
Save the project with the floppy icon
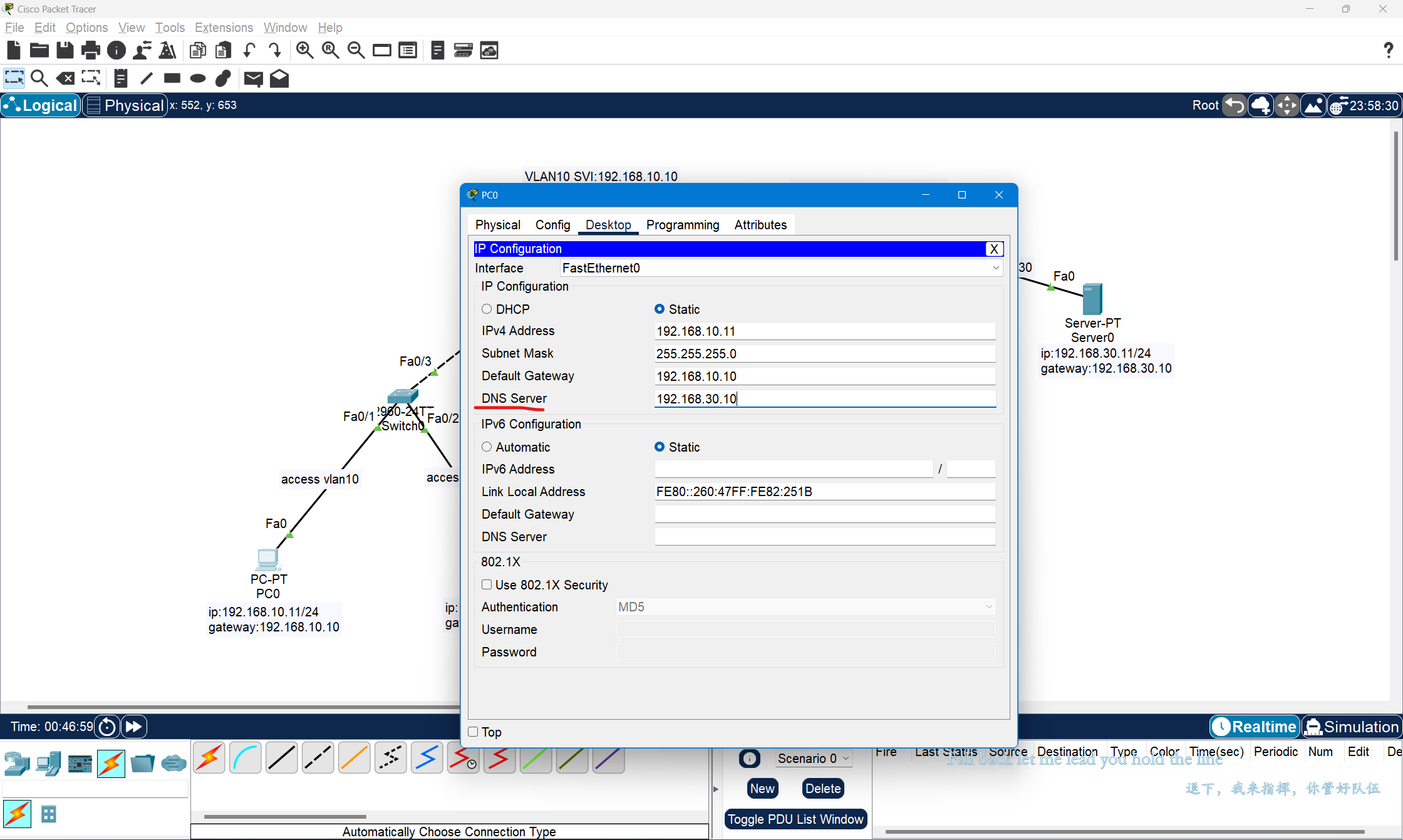tap(65, 50)
